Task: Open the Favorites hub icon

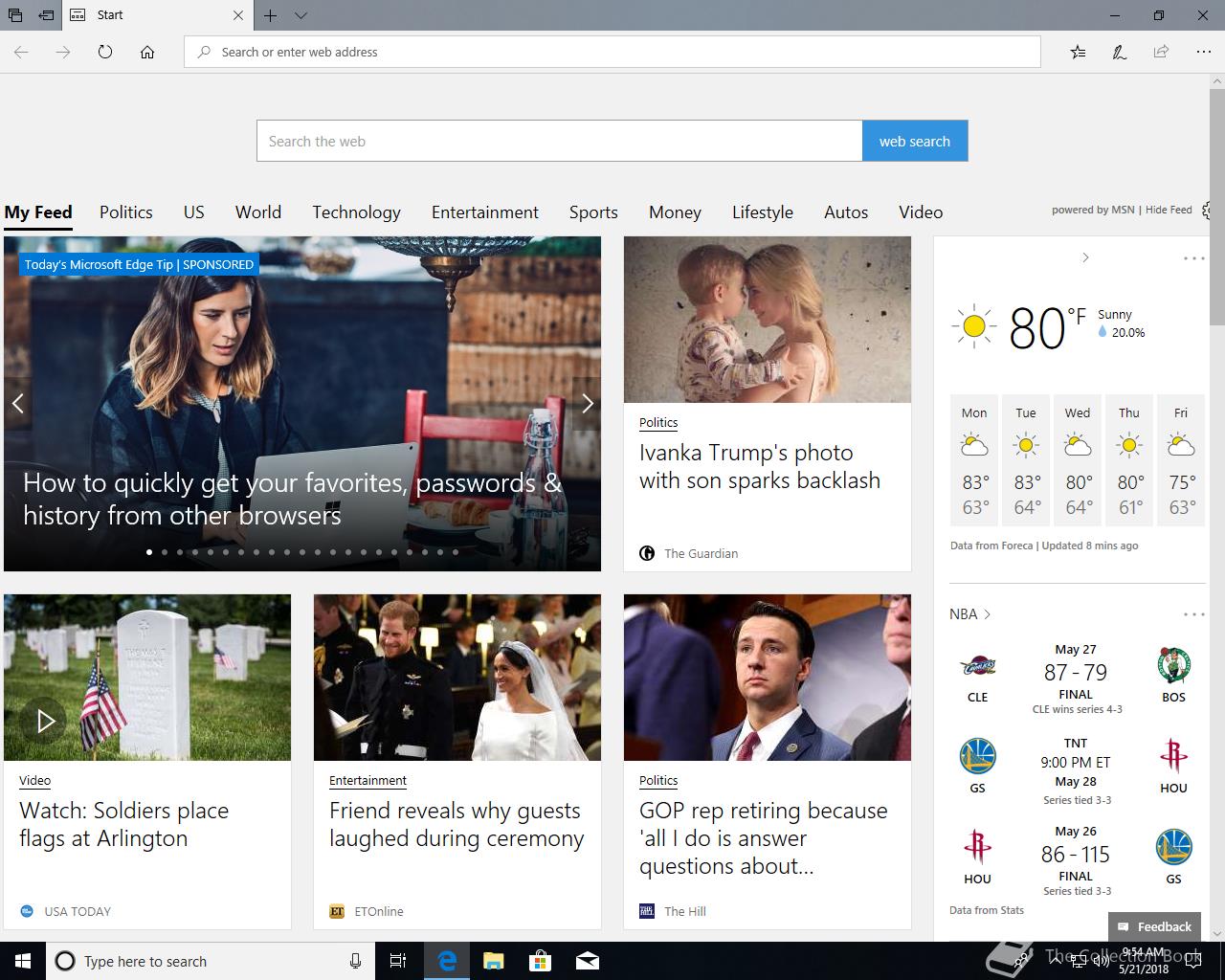Action: coord(1078,52)
